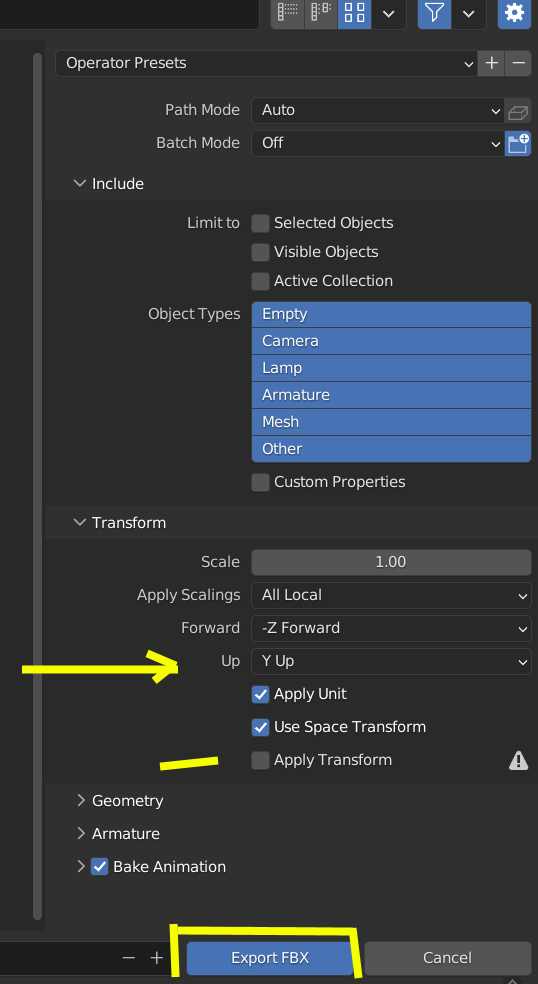
Task: Toggle Lamp object type
Action: pyautogui.click(x=391, y=368)
